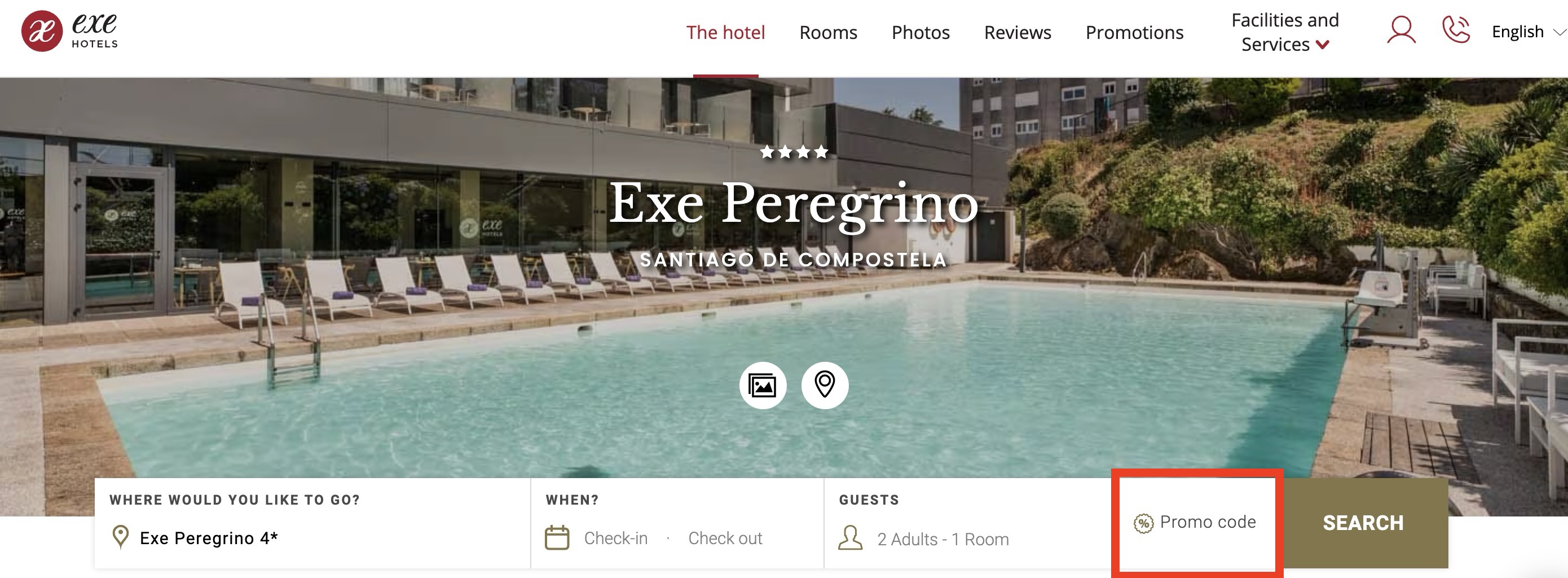This screenshot has width=1568, height=578.
Task: Open the 2 Adults - 1 Room selector
Action: pos(943,539)
